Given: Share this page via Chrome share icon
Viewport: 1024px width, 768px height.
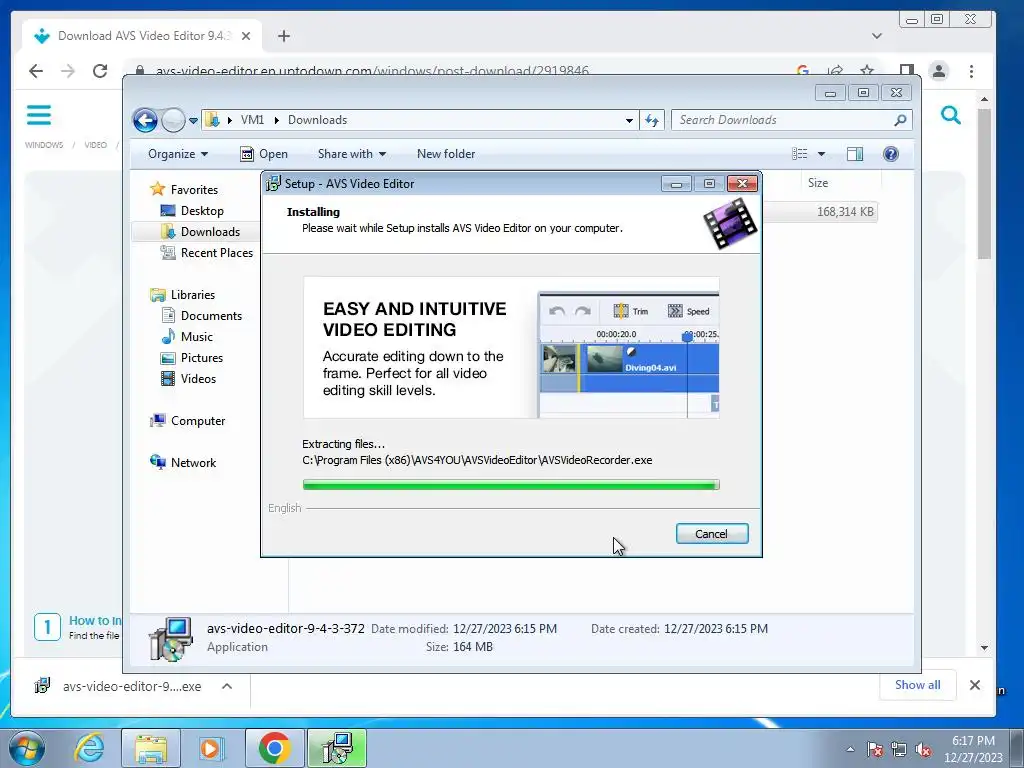Looking at the screenshot, I should (x=835, y=71).
